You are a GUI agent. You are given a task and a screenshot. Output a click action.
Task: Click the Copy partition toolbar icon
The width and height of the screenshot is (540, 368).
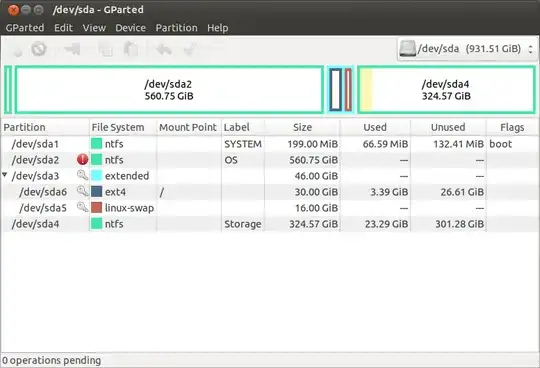pos(105,49)
